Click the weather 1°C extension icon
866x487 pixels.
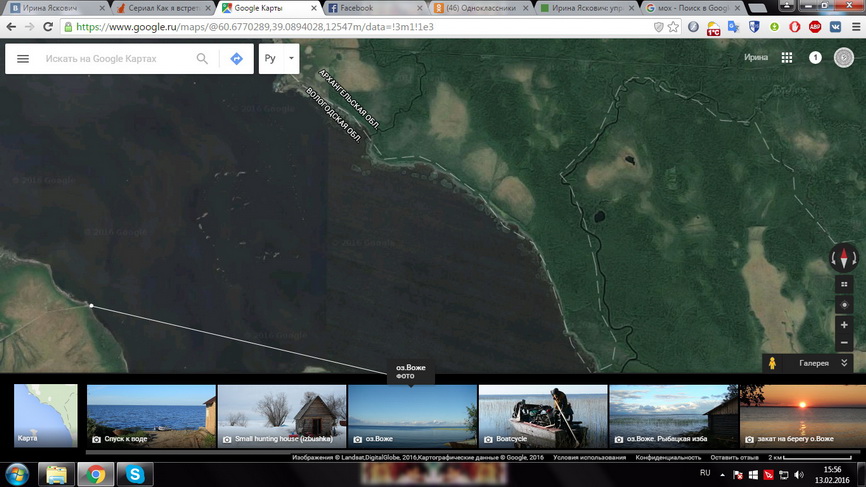[x=714, y=28]
